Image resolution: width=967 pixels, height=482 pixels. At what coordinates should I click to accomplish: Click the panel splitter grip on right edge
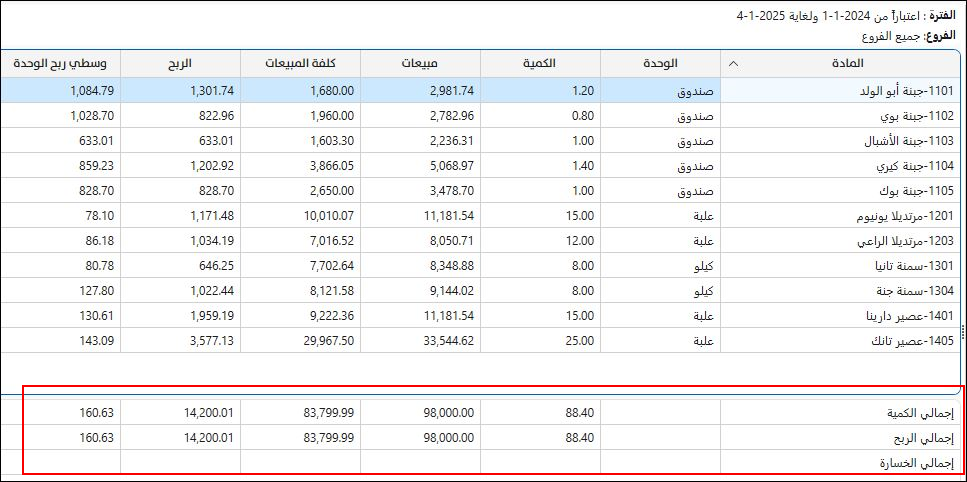click(963, 333)
